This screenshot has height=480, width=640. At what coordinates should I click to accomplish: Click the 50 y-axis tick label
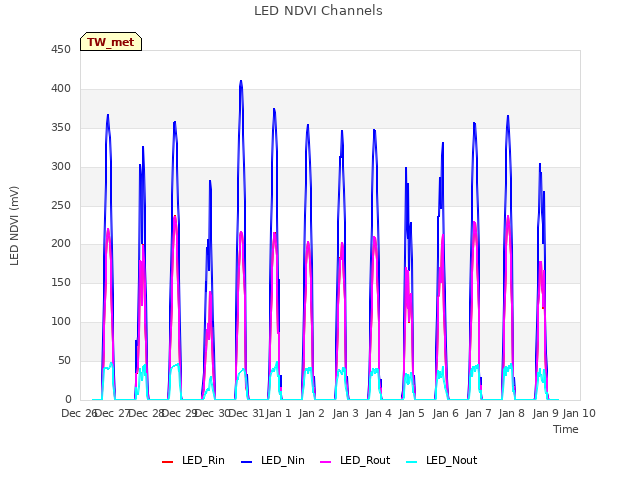click(x=64, y=361)
